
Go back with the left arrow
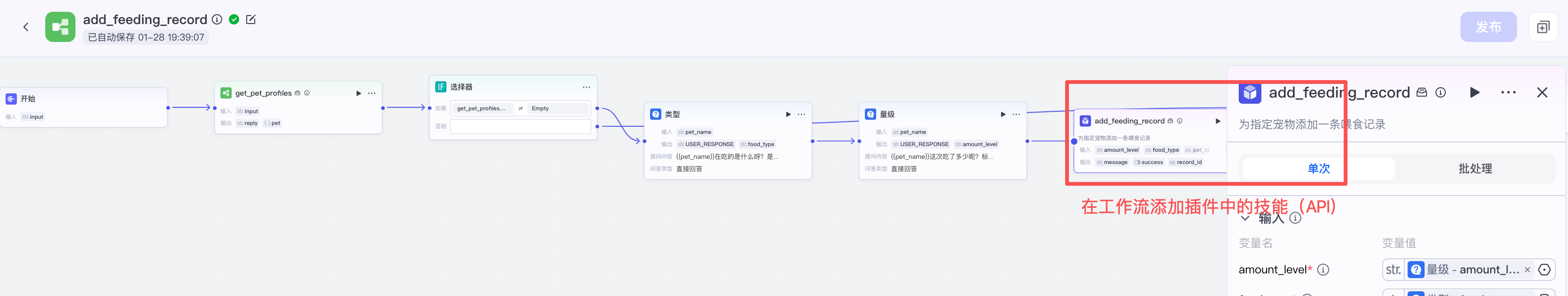click(25, 27)
